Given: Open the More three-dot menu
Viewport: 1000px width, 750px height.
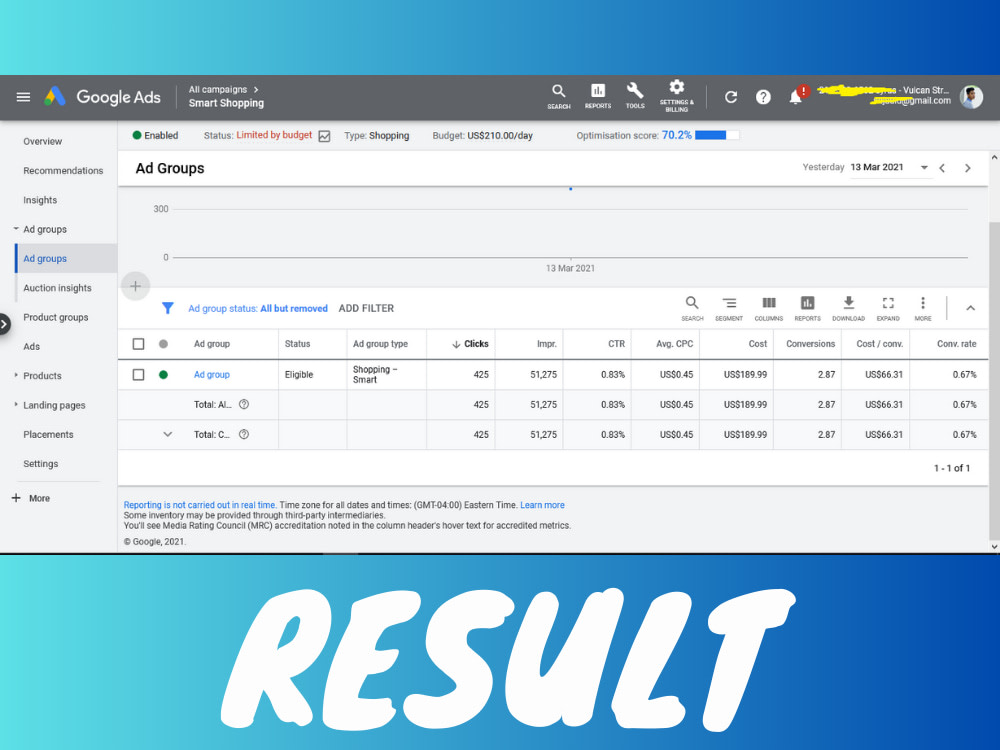Looking at the screenshot, I should (x=923, y=308).
